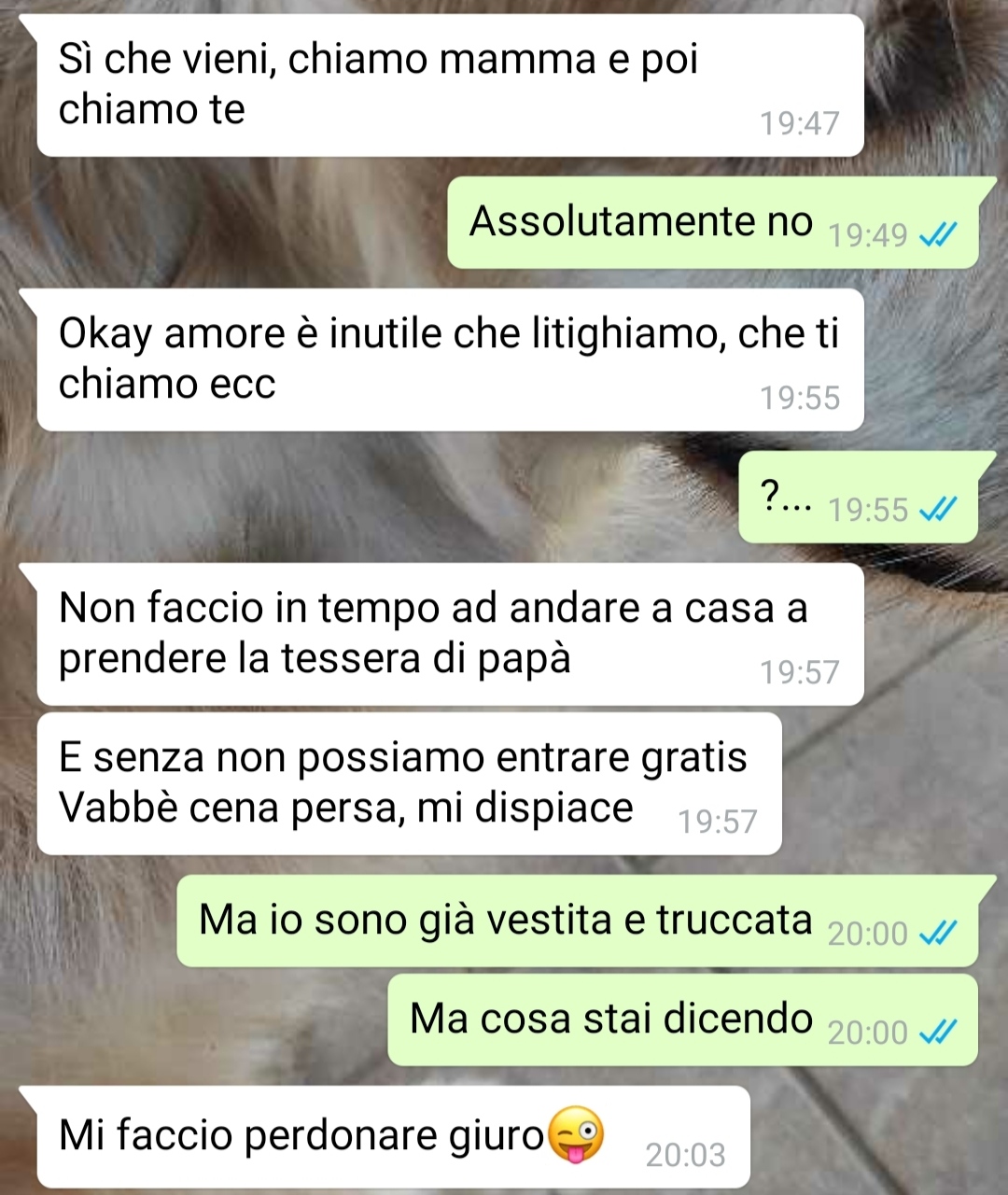Tap the 20:03 timestamp
Viewport: 1008px width, 1195px height.
[x=686, y=1155]
